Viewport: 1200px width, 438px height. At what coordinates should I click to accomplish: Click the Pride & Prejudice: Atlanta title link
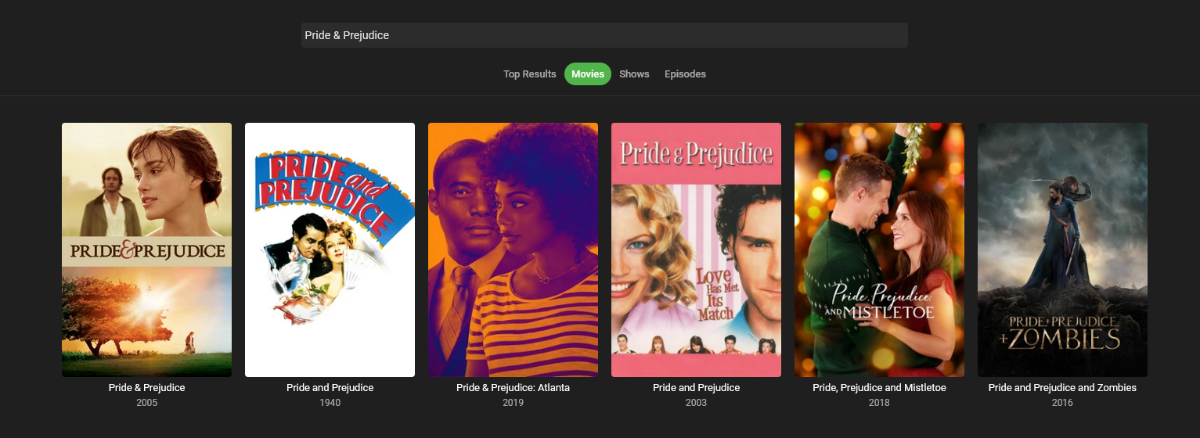click(x=513, y=388)
